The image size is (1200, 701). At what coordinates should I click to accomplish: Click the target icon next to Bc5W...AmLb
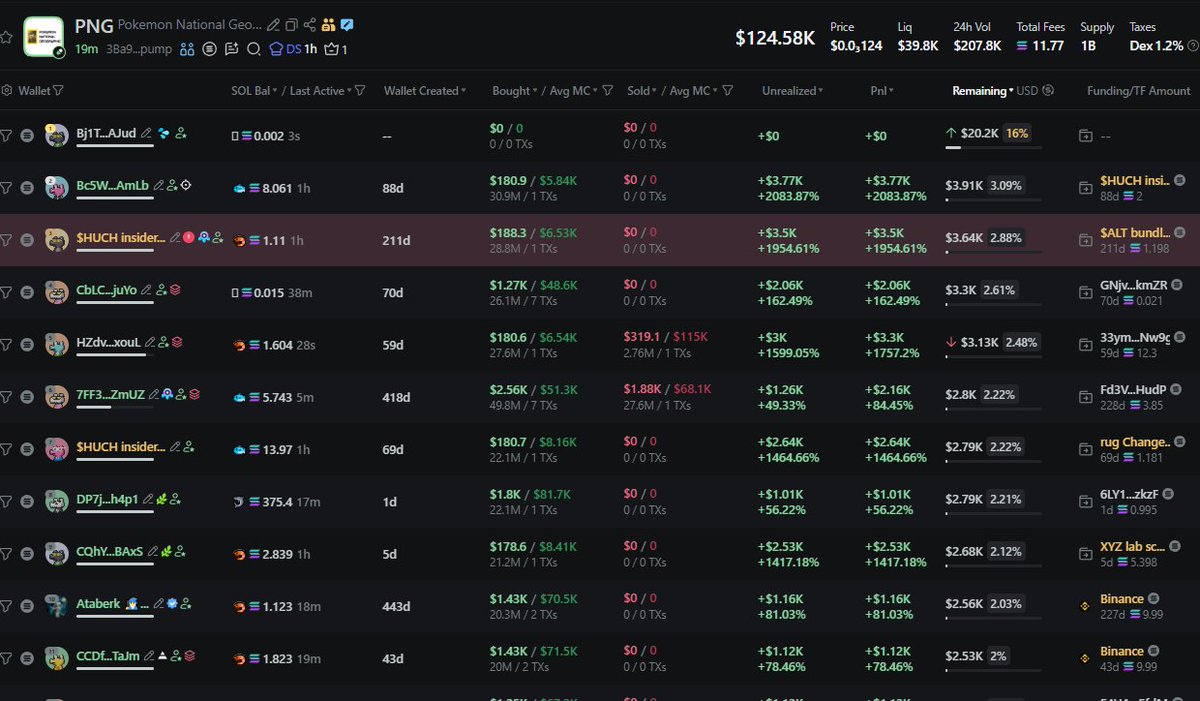(186, 185)
